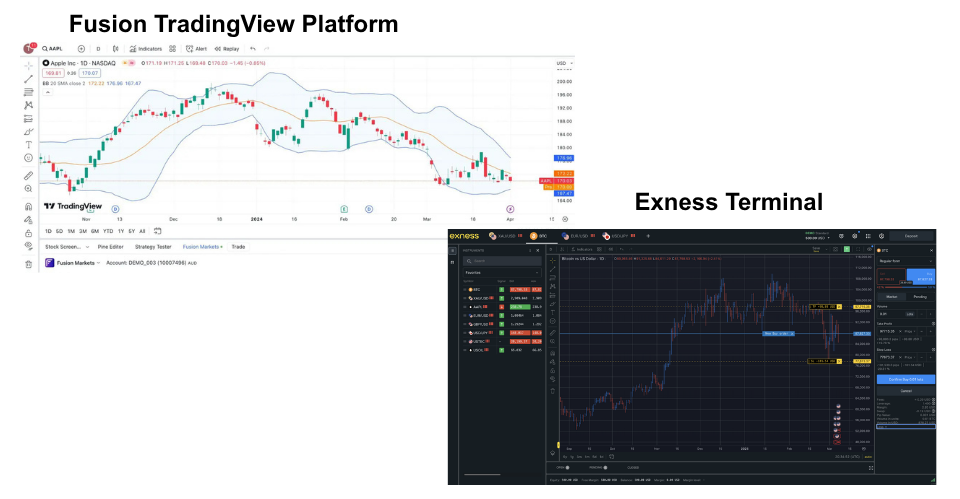Undo last action in TradingView toolbar
This screenshot has height=499, width=960.
[253, 48]
